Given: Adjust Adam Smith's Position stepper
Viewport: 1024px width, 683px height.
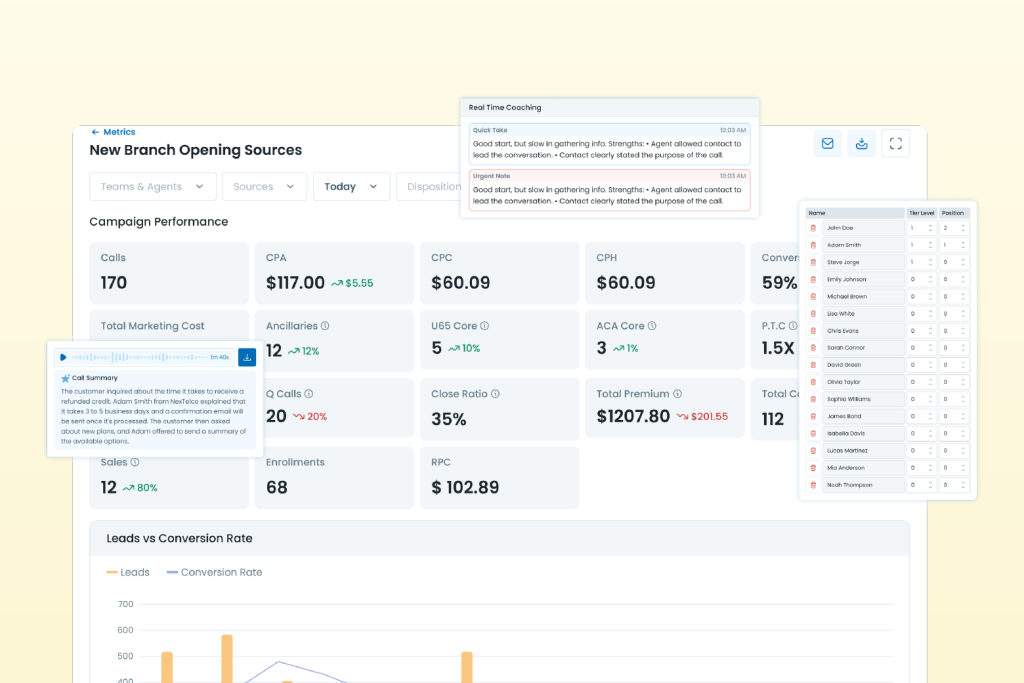Looking at the screenshot, I should point(963,245).
